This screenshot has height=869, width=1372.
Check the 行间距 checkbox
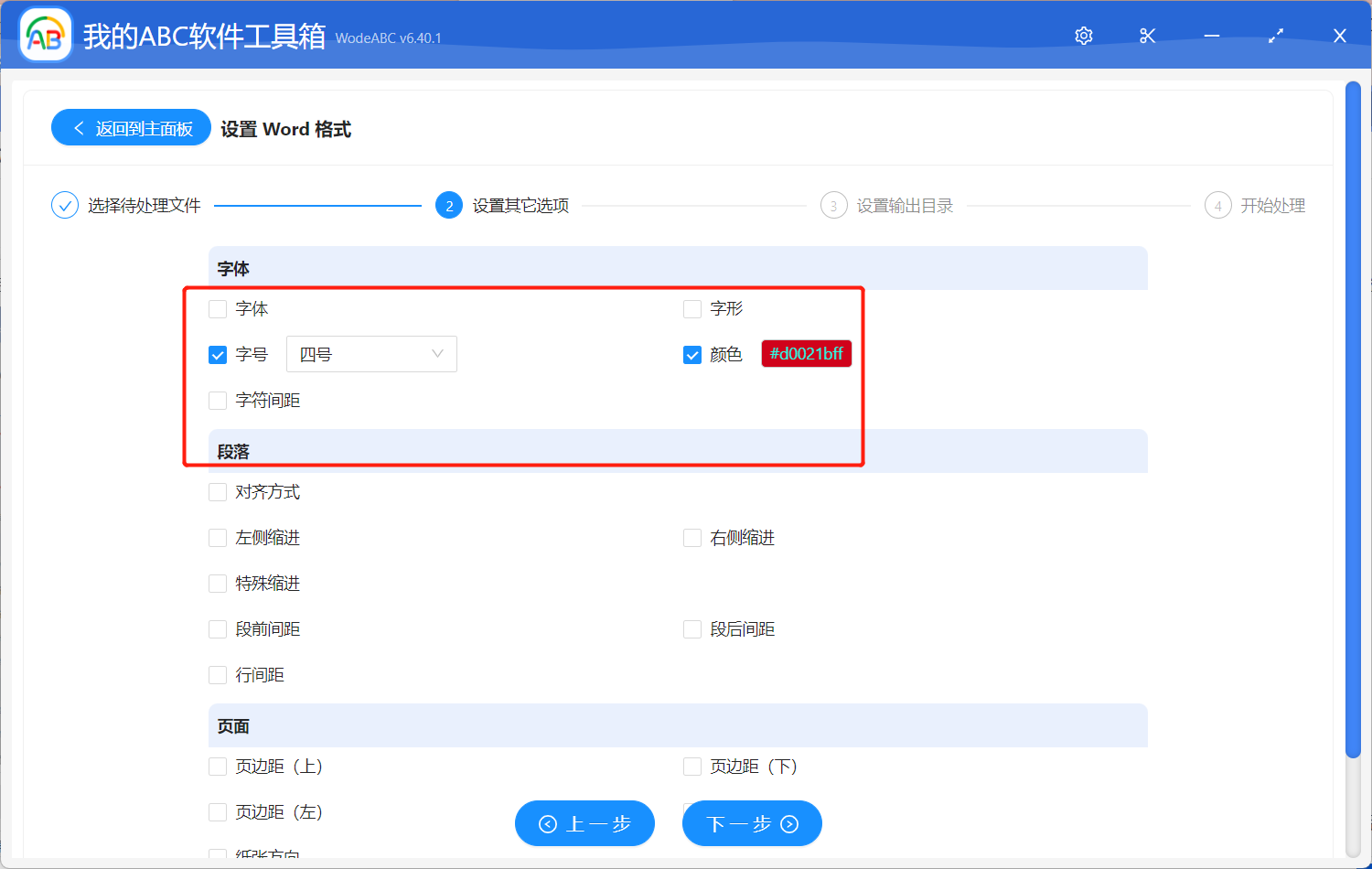217,674
